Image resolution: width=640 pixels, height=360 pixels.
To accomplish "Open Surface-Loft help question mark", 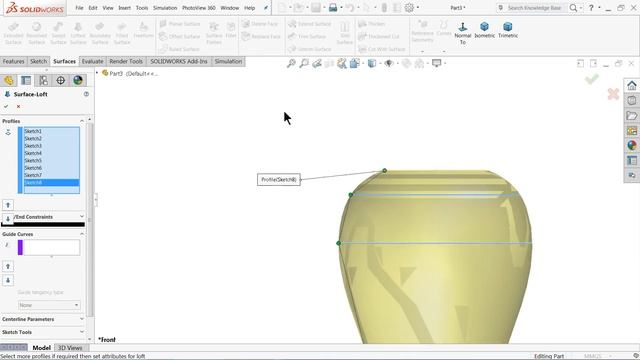I will pyautogui.click(x=86, y=94).
